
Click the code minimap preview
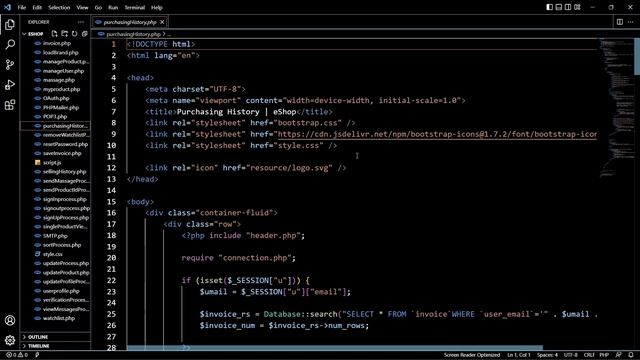(x=616, y=108)
